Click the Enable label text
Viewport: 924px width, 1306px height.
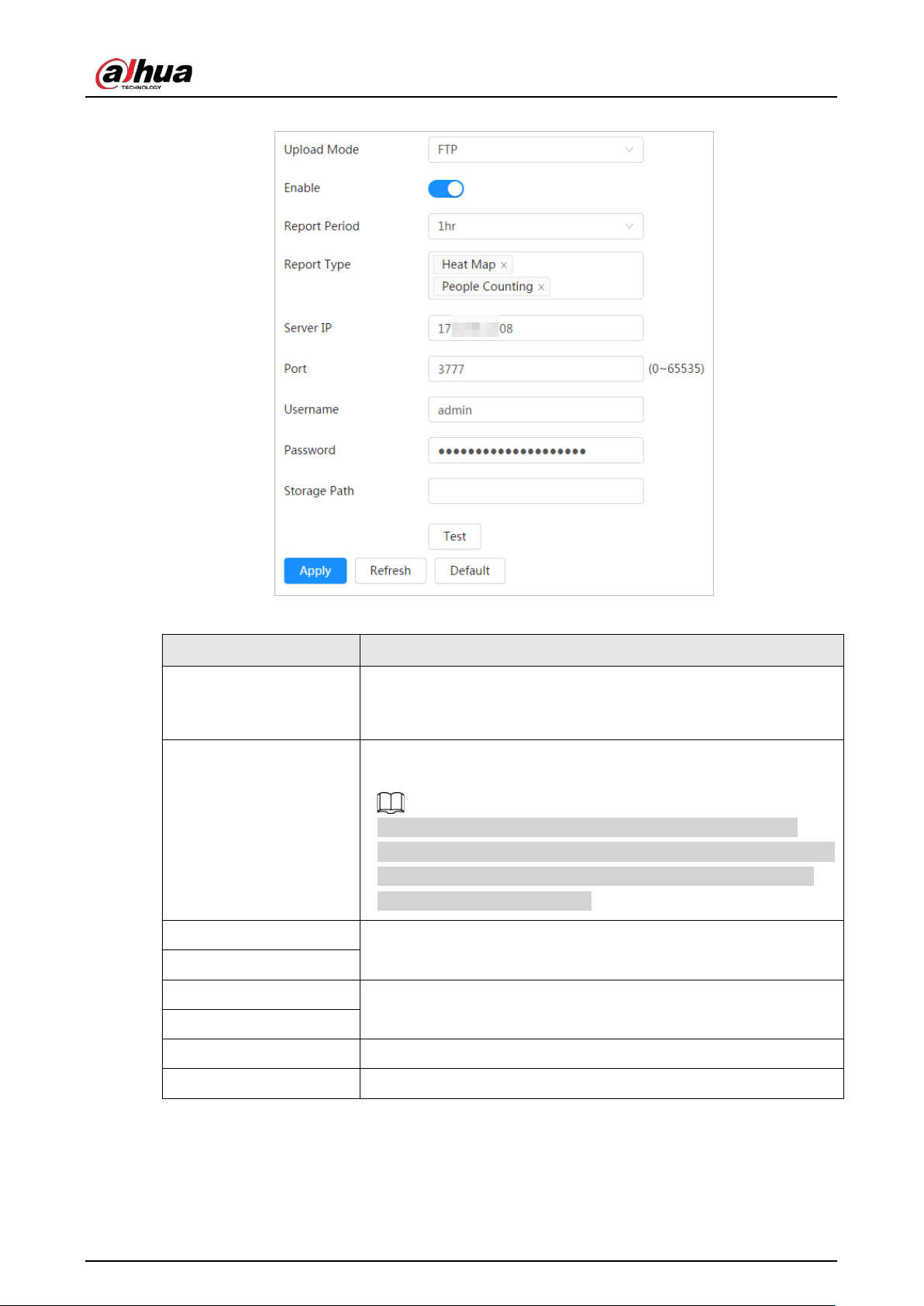click(x=302, y=188)
